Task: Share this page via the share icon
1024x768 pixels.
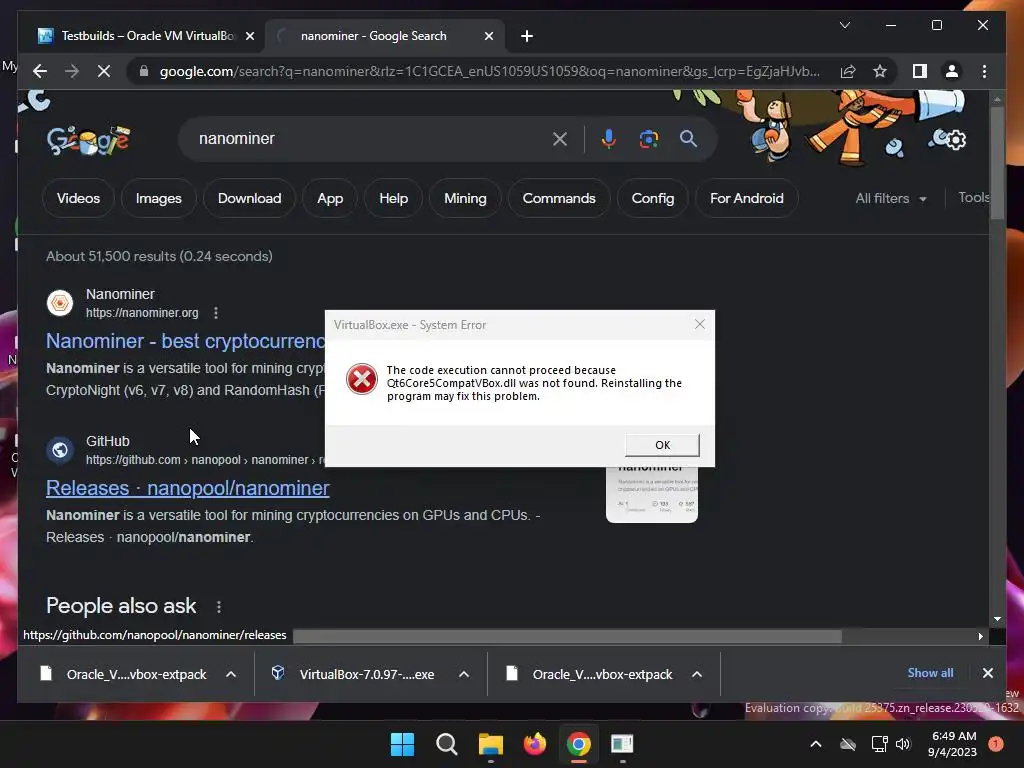Action: (x=848, y=71)
